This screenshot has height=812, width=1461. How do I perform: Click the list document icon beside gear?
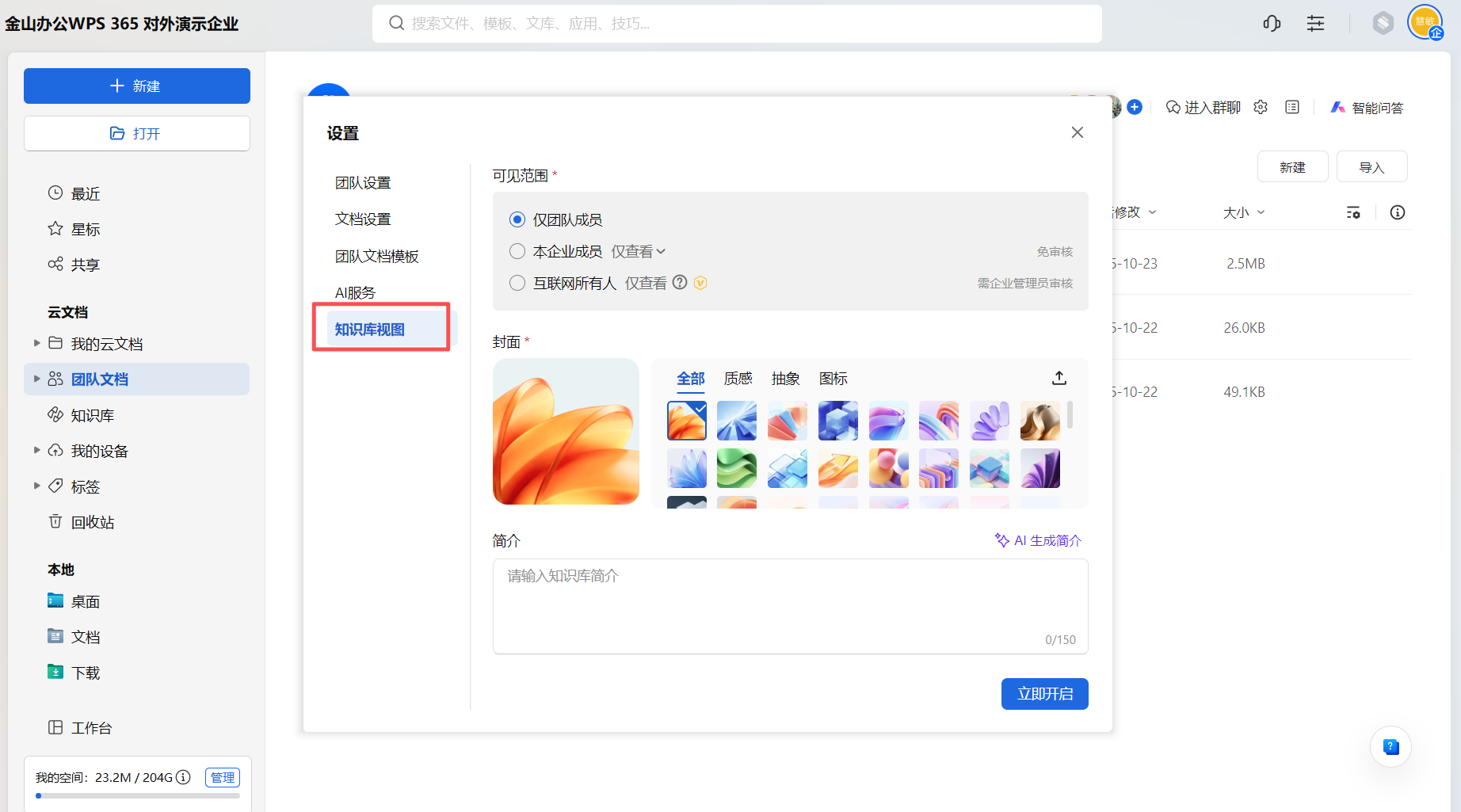coord(1292,107)
